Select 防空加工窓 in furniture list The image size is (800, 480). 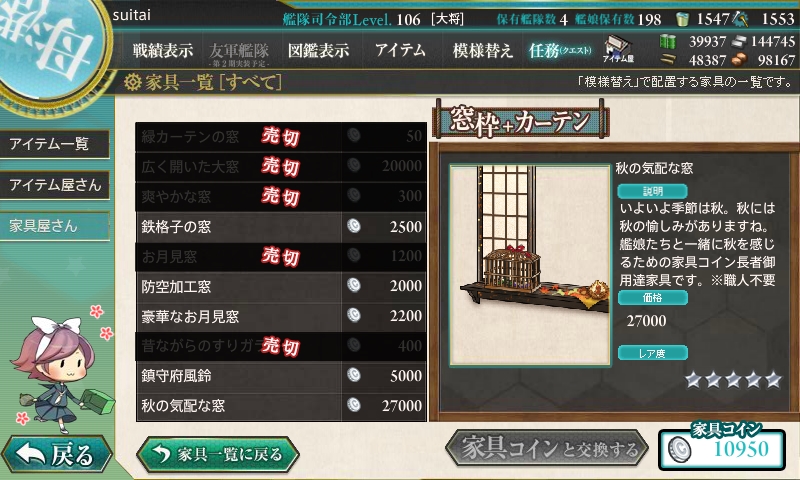pyautogui.click(x=281, y=286)
